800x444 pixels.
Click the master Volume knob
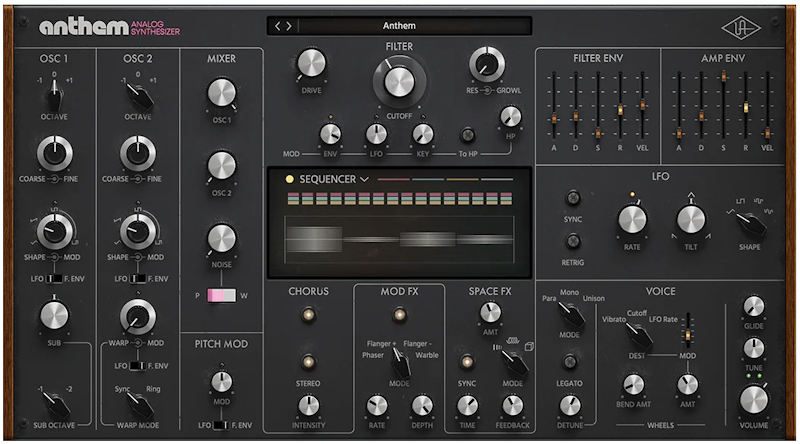(x=754, y=400)
